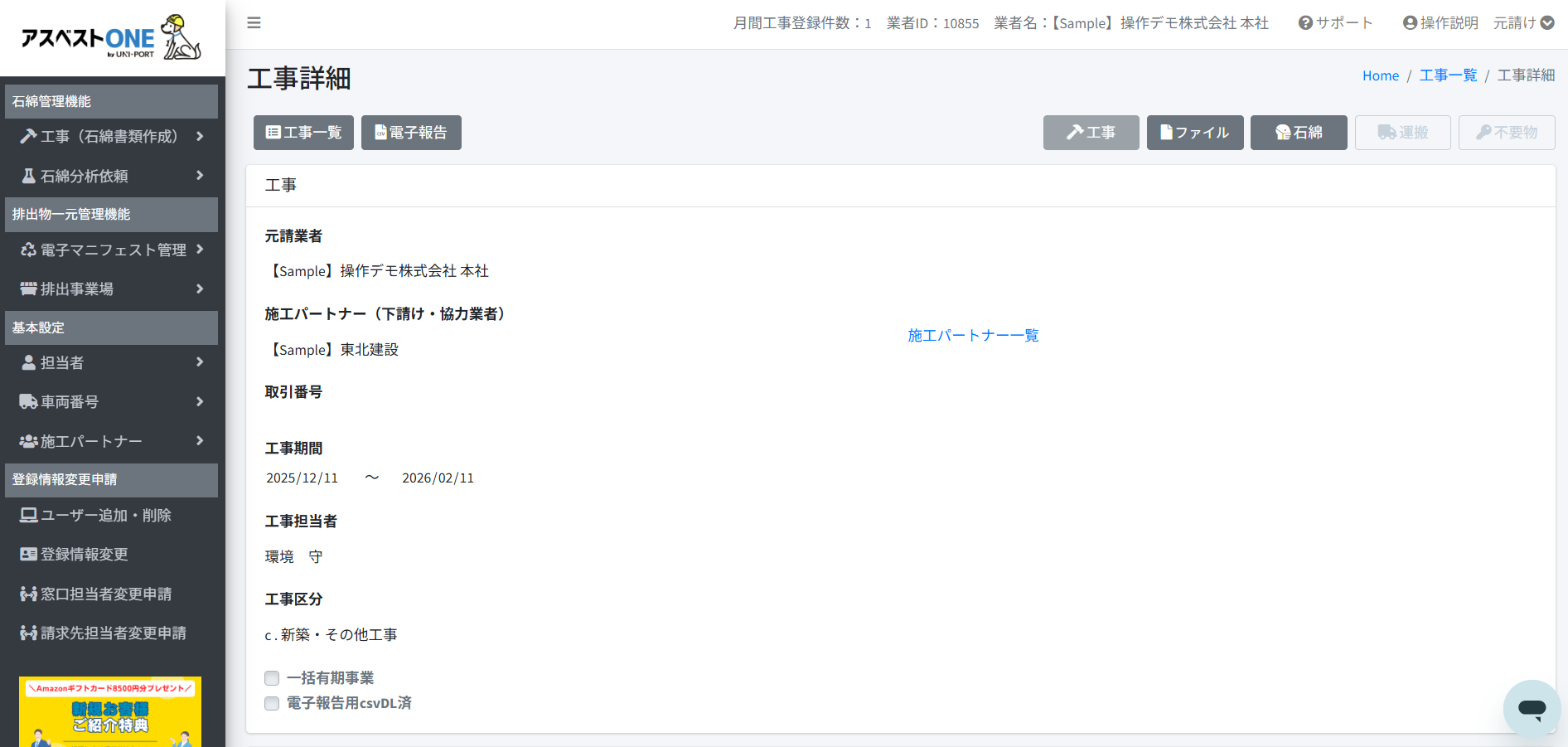Select the 石綿 tab button
This screenshot has width=1568, height=747.
(x=1298, y=133)
